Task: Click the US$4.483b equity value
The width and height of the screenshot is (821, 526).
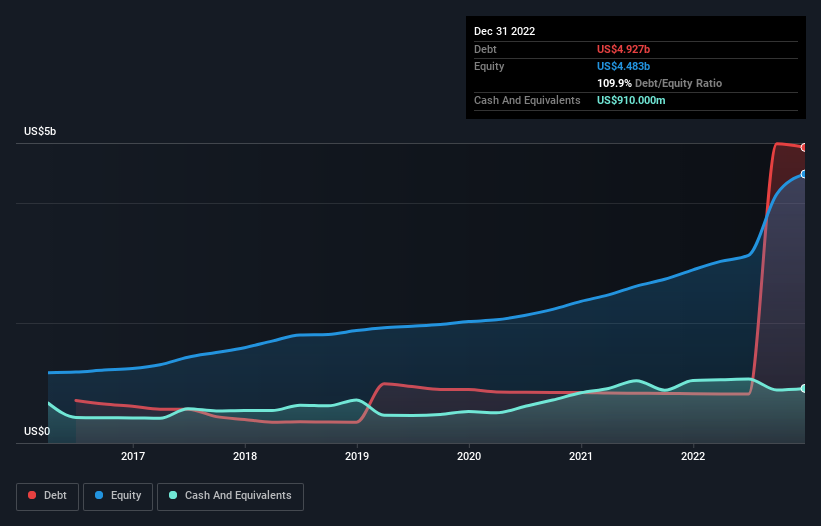Action: (x=624, y=66)
